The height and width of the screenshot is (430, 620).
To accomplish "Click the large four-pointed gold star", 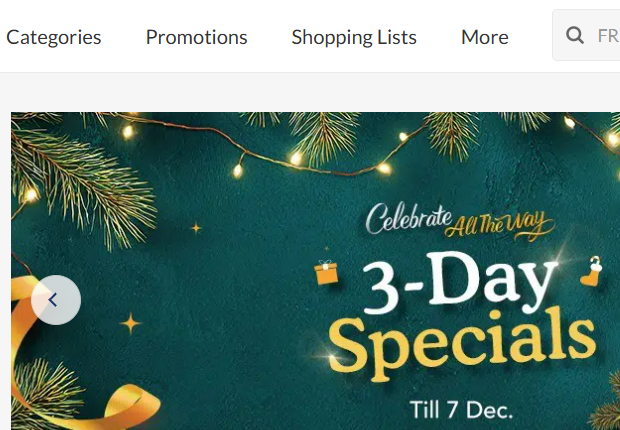I will pos(130,324).
